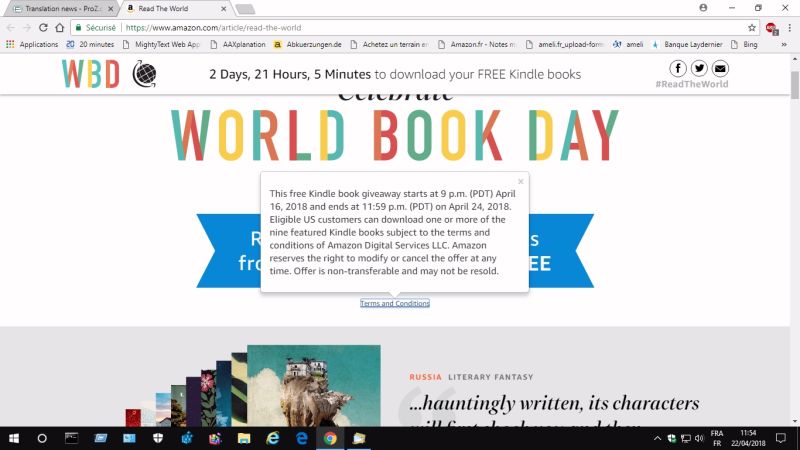Launch Internet Explorer from taskbar
The image size is (800, 450).
click(273, 438)
